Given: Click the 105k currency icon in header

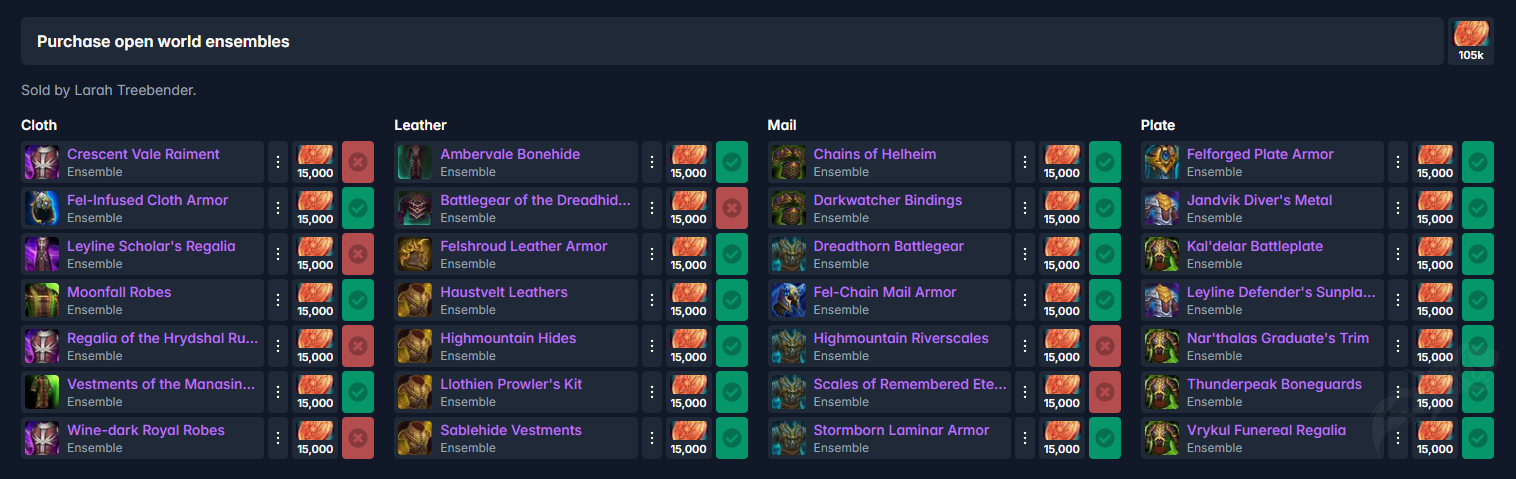Looking at the screenshot, I should 1471,36.
